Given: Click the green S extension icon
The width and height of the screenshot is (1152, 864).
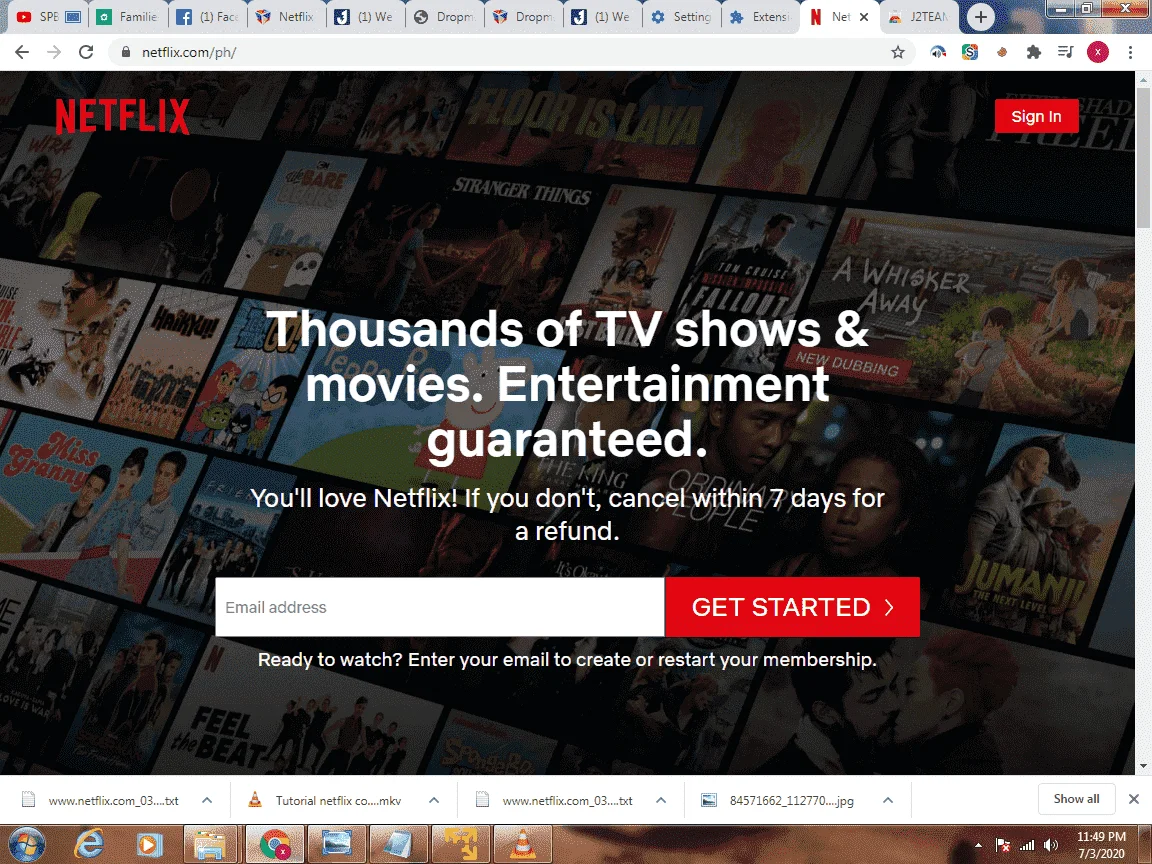Looking at the screenshot, I should (x=970, y=52).
